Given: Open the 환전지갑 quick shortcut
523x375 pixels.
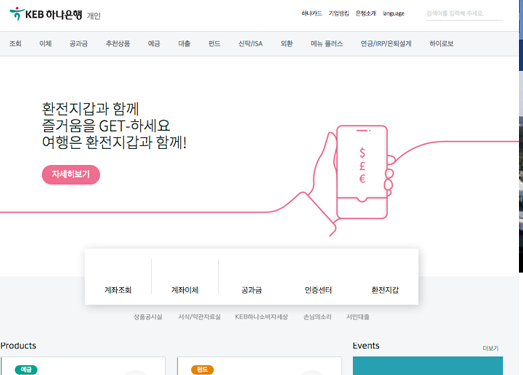Looking at the screenshot, I should [385, 290].
